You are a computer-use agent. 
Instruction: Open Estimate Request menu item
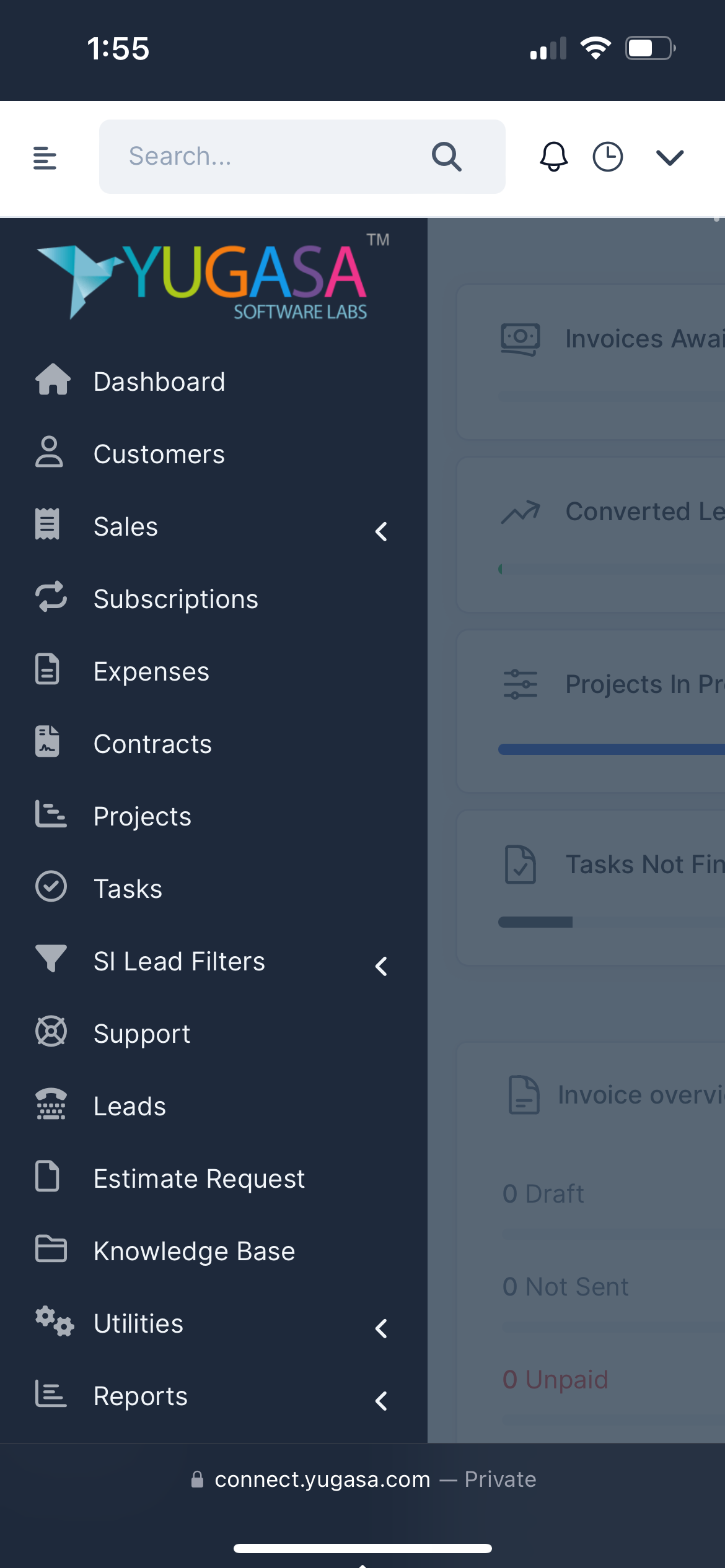tap(214, 1178)
